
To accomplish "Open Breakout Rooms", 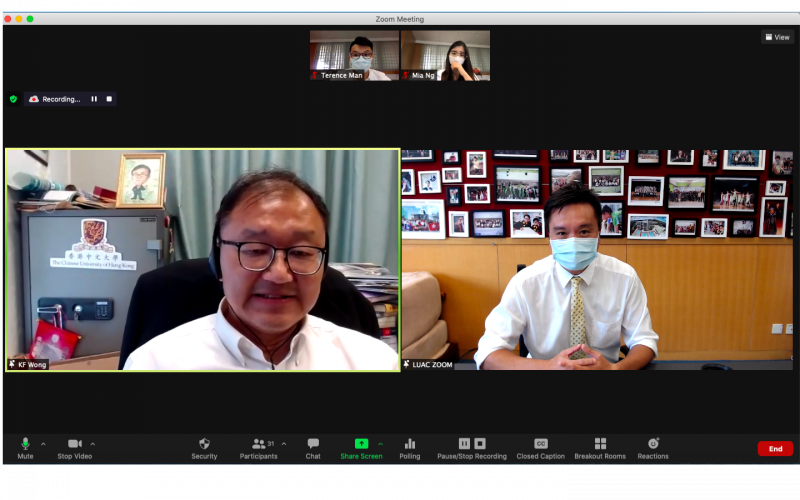I will [x=600, y=448].
